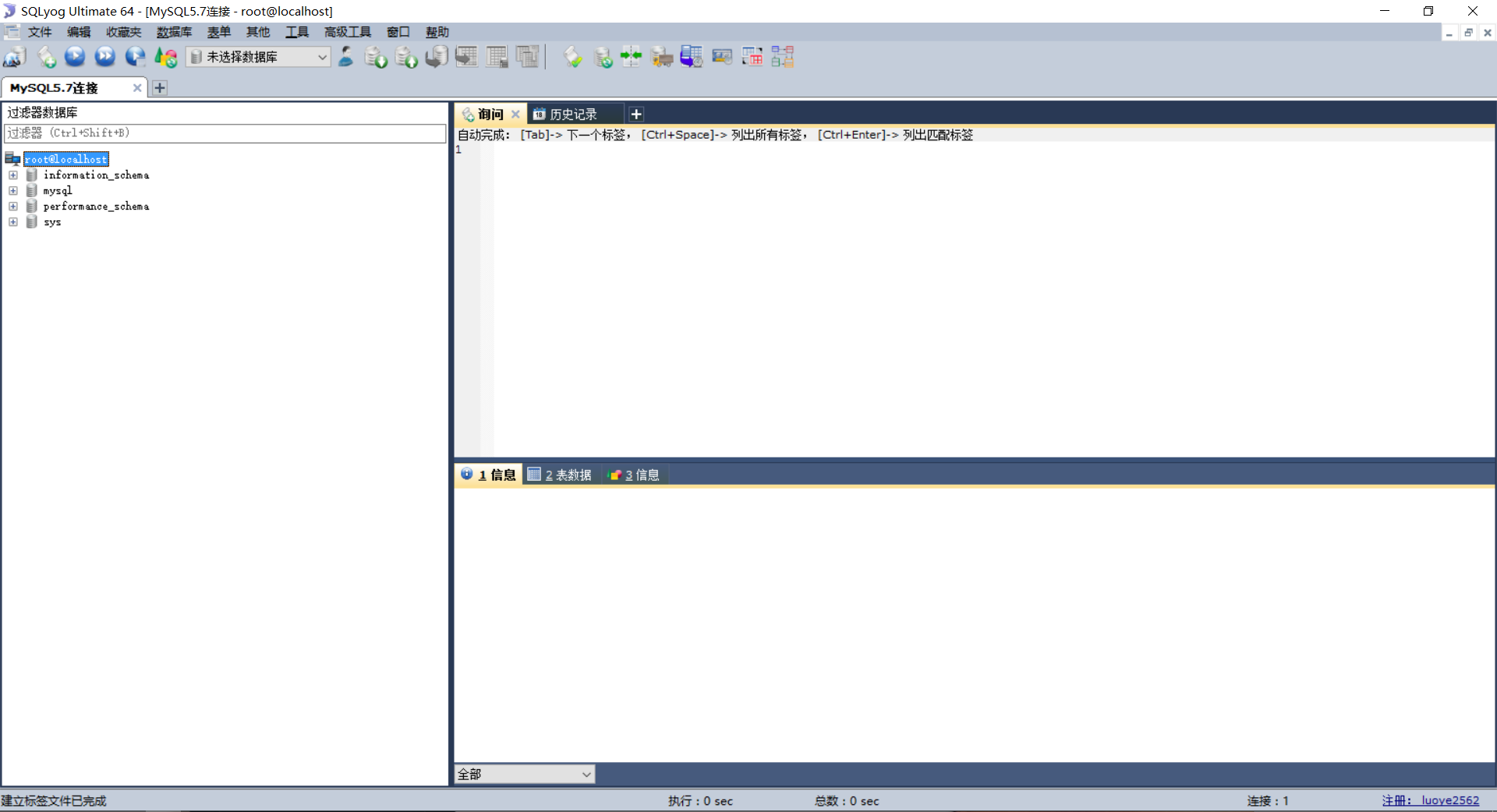Click the import external data truck icon
Screen dimensions: 1497x812
tap(662, 57)
